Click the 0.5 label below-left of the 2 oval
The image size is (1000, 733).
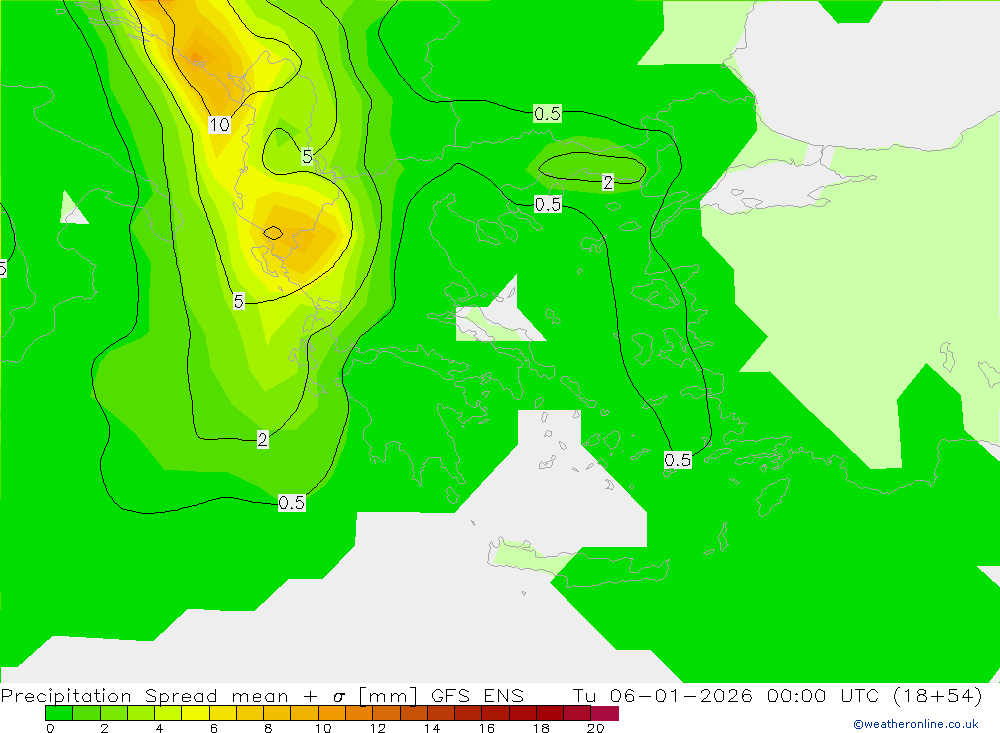[548, 204]
